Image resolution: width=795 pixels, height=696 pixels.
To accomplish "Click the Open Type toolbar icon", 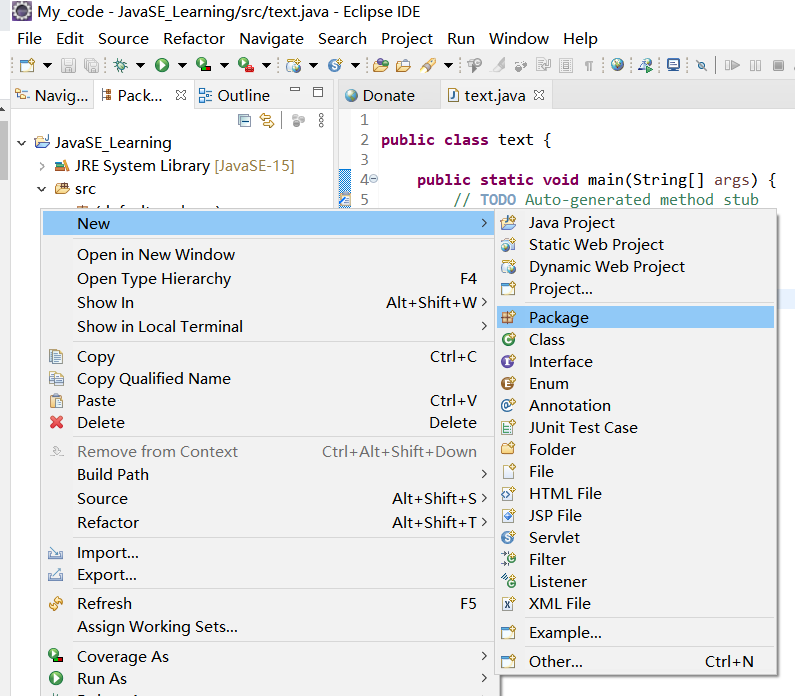I will pos(381,65).
